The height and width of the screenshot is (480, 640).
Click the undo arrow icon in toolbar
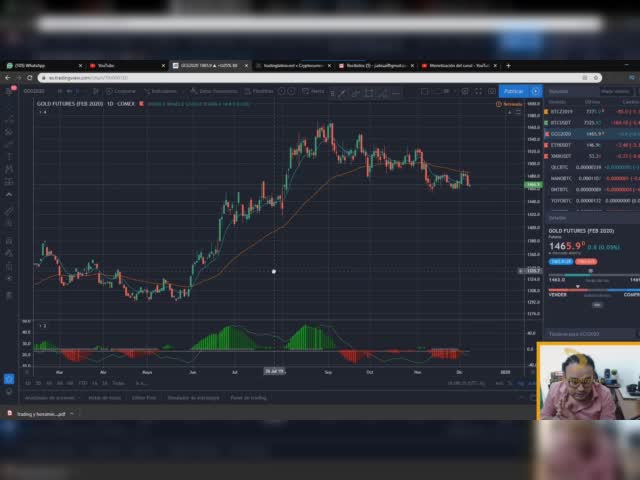(x=282, y=91)
